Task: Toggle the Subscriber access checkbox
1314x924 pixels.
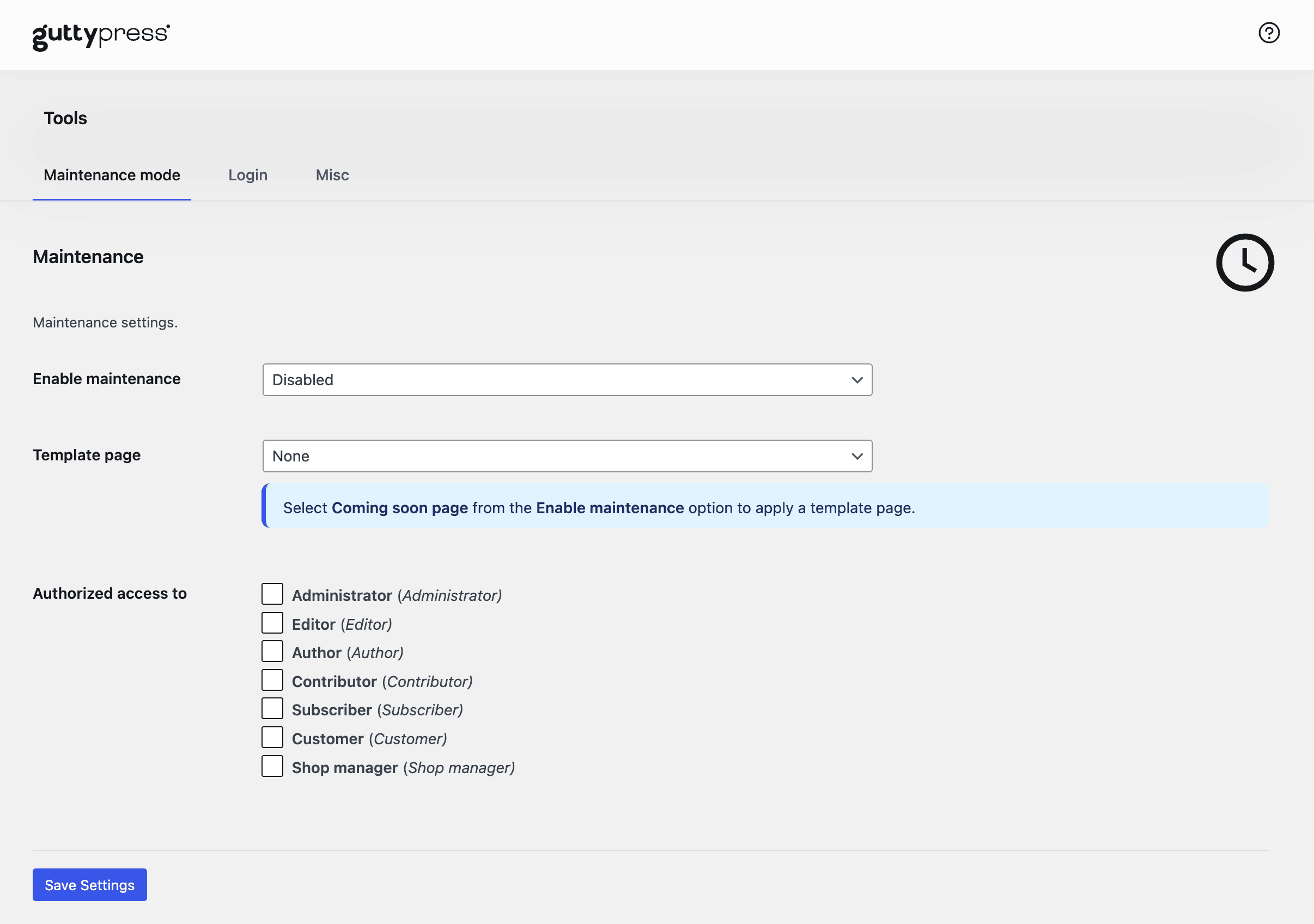Action: pyautogui.click(x=272, y=709)
